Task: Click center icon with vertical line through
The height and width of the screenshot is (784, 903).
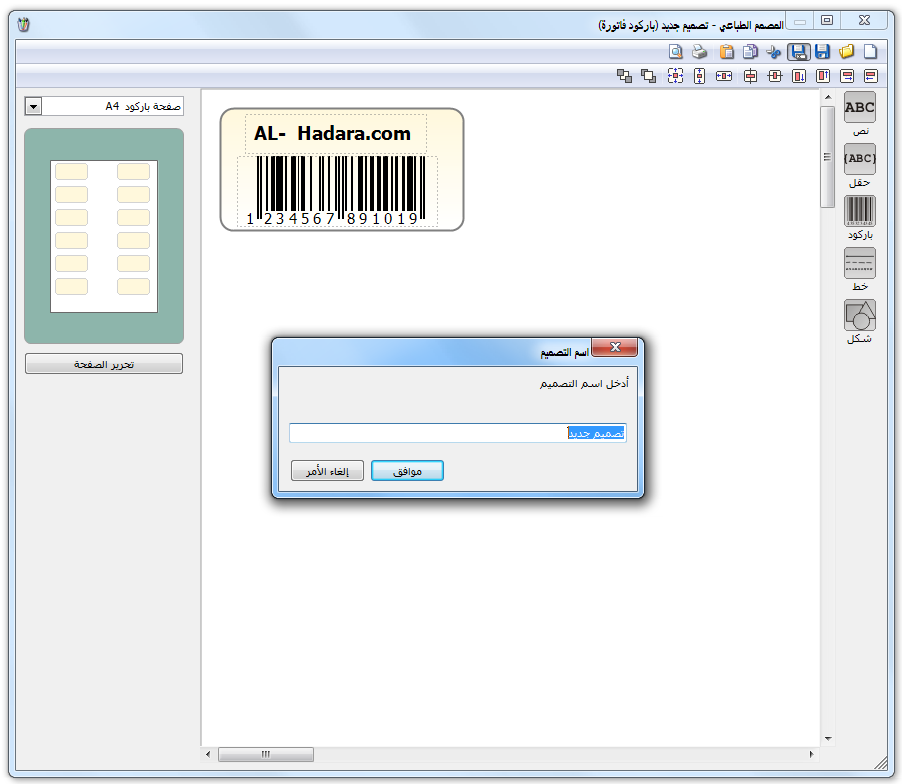Action: [750, 75]
